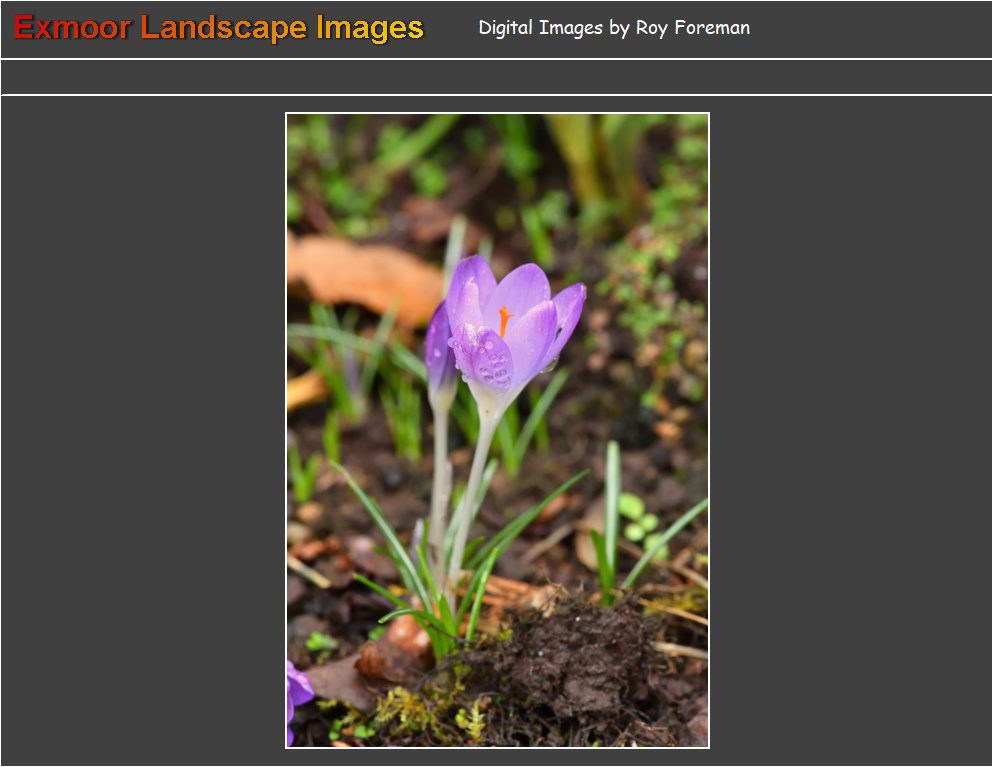Click the orange fallen leaf in the photo
The image size is (993, 767).
coord(361,275)
